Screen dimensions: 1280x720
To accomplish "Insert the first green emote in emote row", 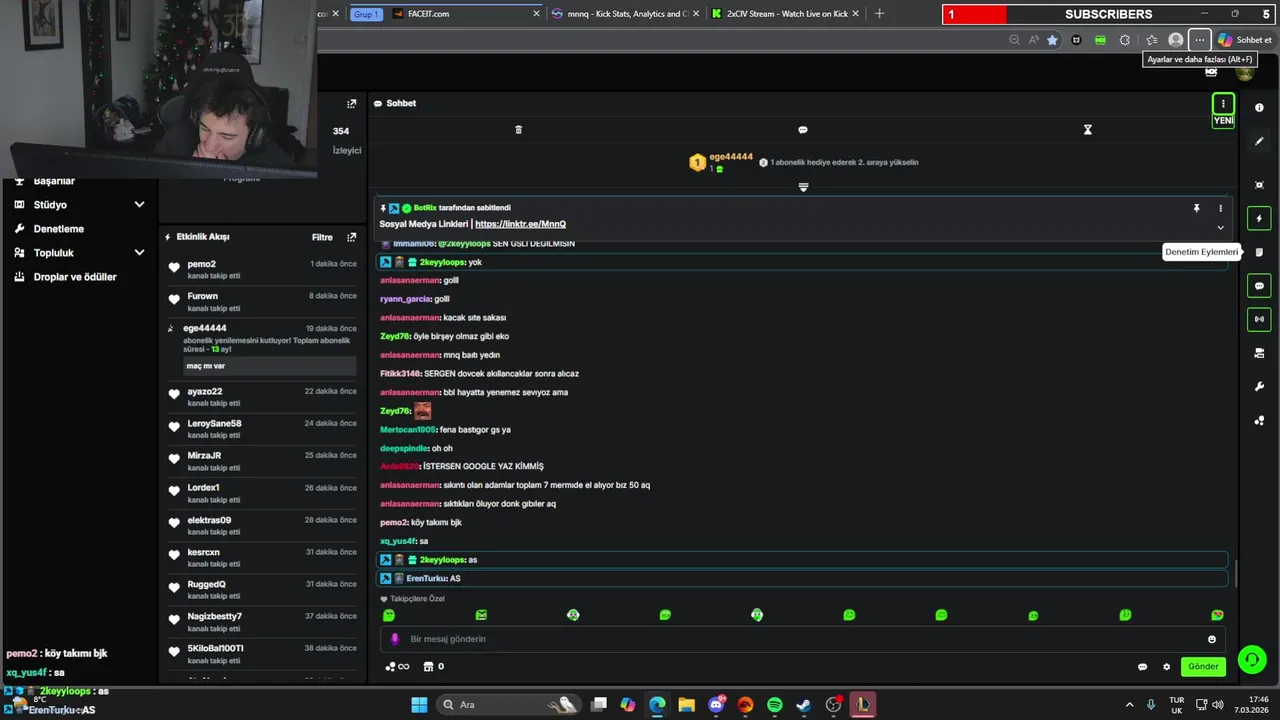I will click(389, 615).
